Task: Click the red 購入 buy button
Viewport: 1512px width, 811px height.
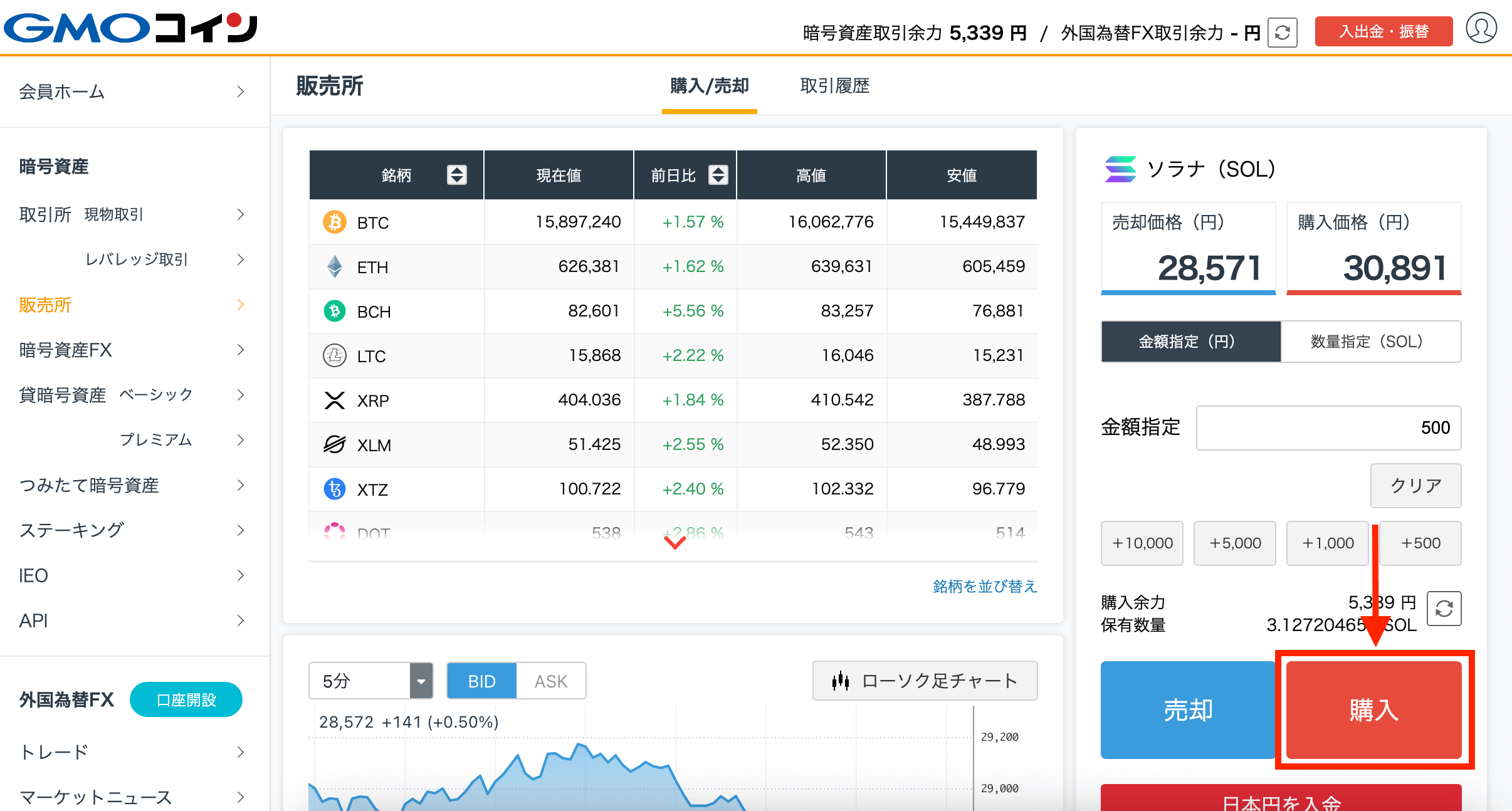Action: 1374,710
